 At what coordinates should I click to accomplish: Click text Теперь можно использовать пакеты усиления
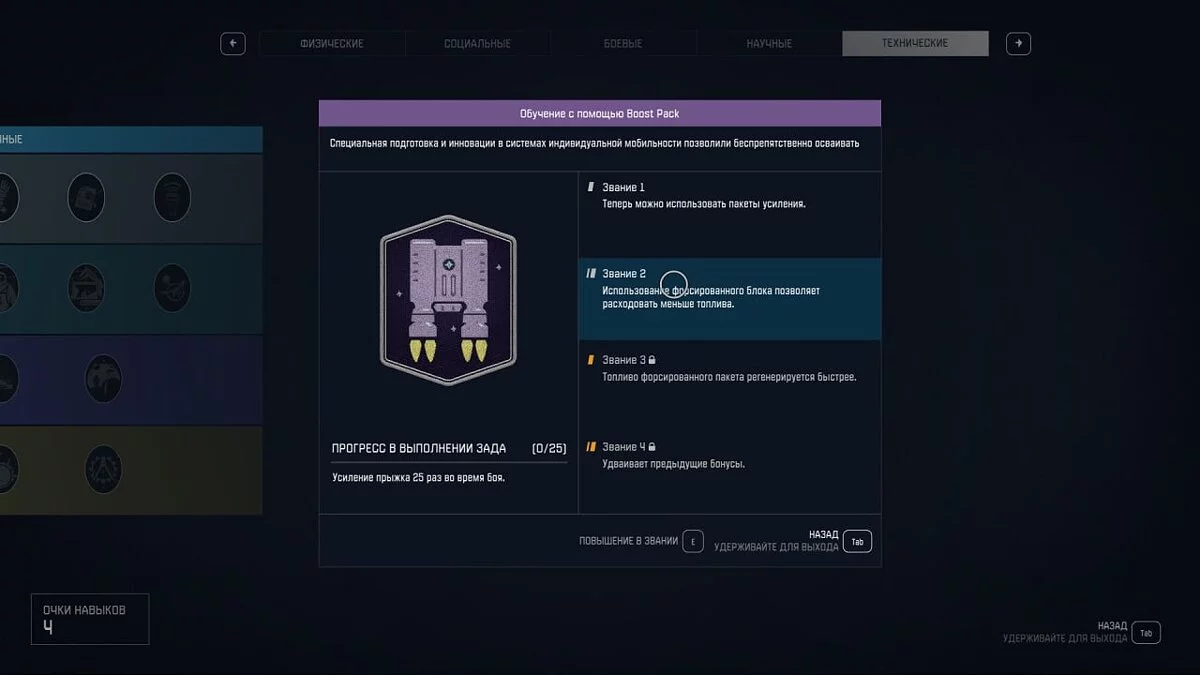click(704, 204)
